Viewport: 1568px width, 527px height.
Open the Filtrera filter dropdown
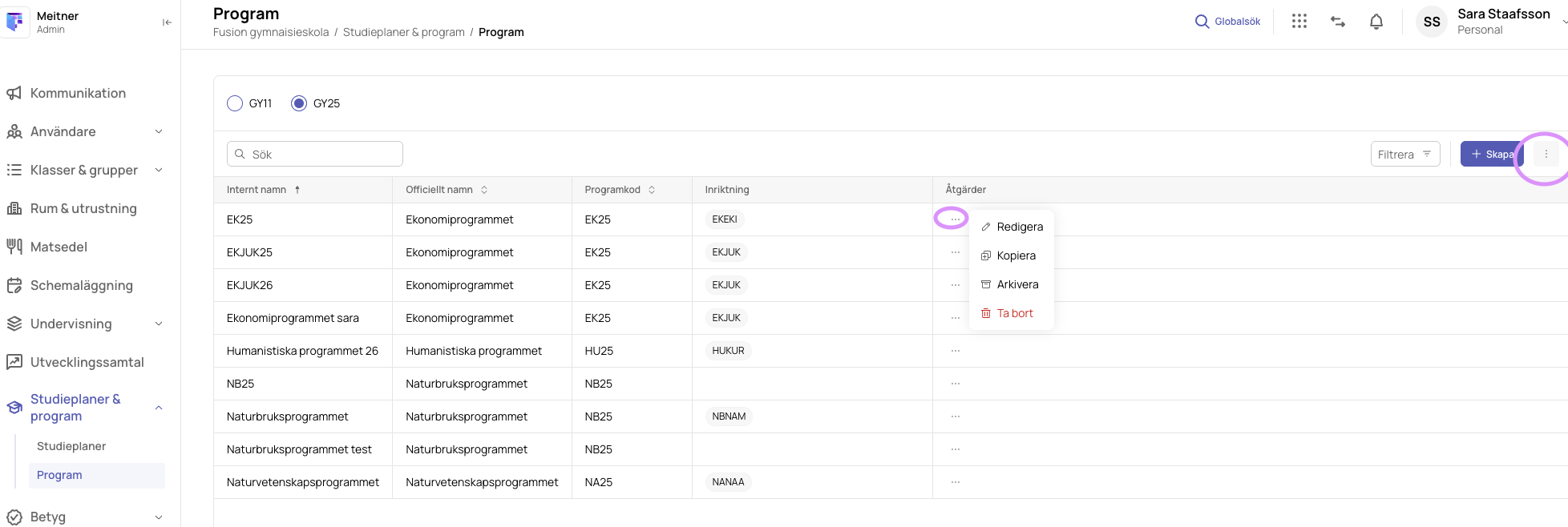pos(1405,154)
